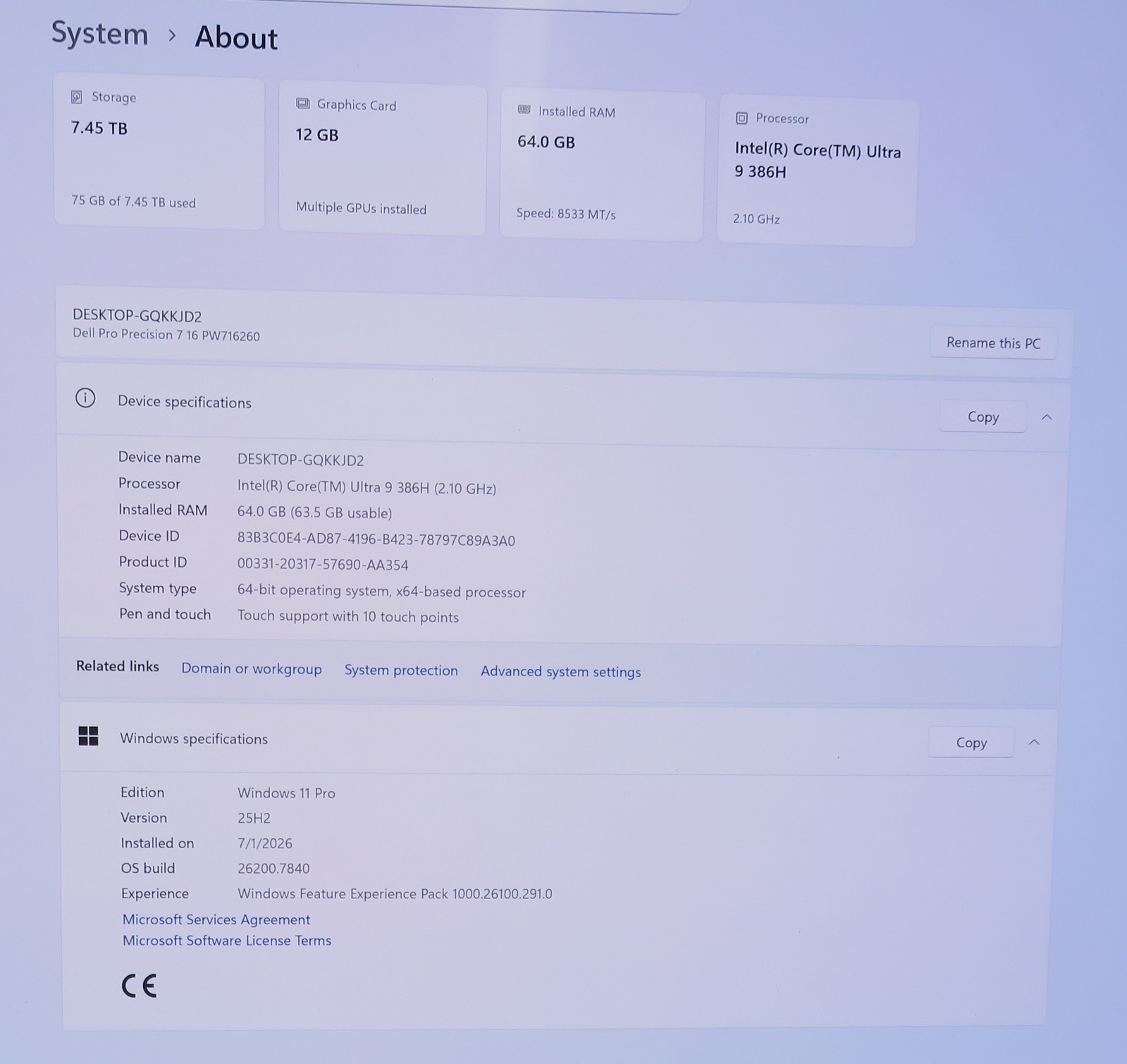Click the 'Multiple GPUs installed' text
This screenshot has width=1127, height=1064.
[x=362, y=208]
